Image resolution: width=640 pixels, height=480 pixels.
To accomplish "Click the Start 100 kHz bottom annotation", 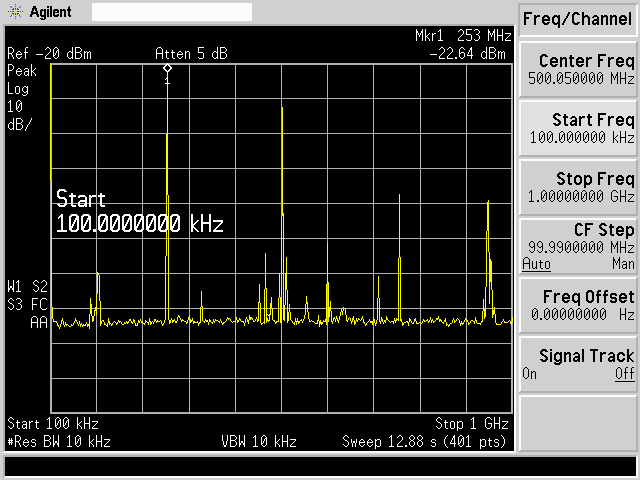I will point(53,424).
